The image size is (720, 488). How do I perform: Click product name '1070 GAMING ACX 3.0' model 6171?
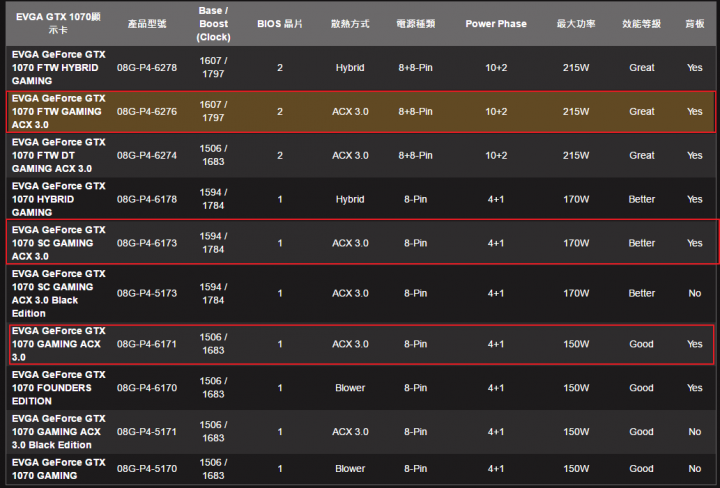coord(59,344)
